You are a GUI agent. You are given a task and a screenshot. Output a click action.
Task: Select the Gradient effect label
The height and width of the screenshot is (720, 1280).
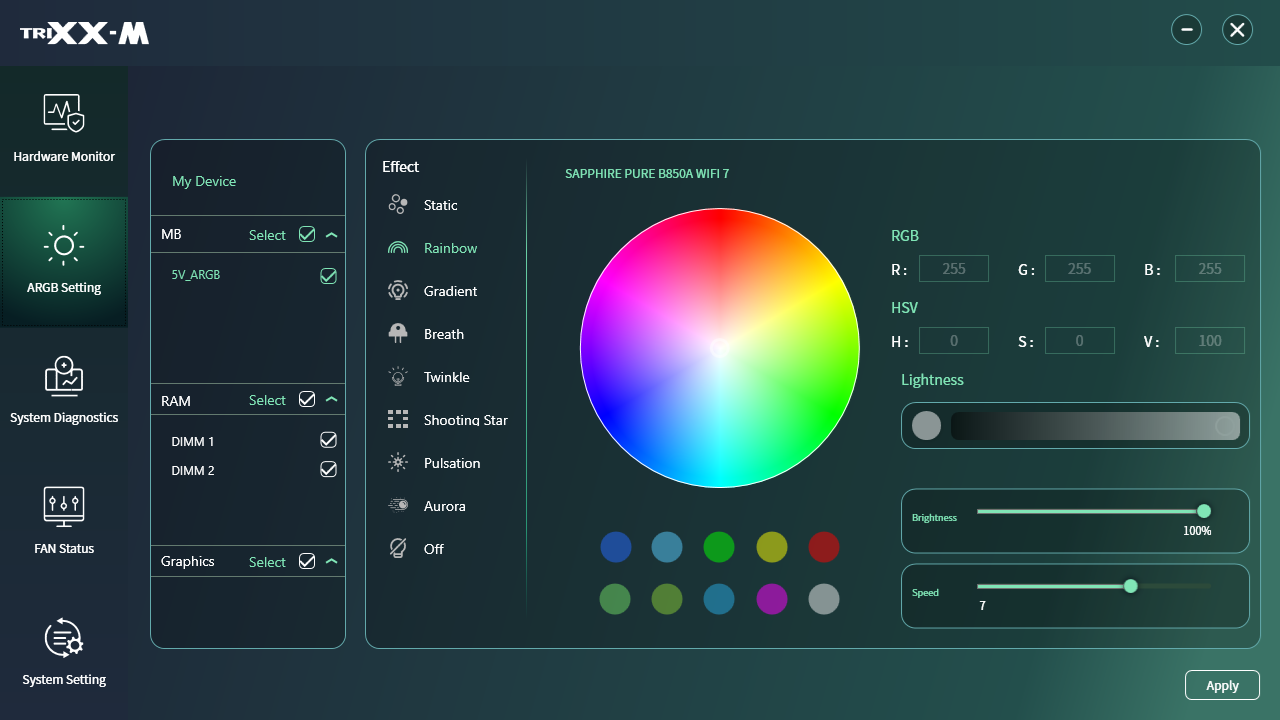point(451,291)
